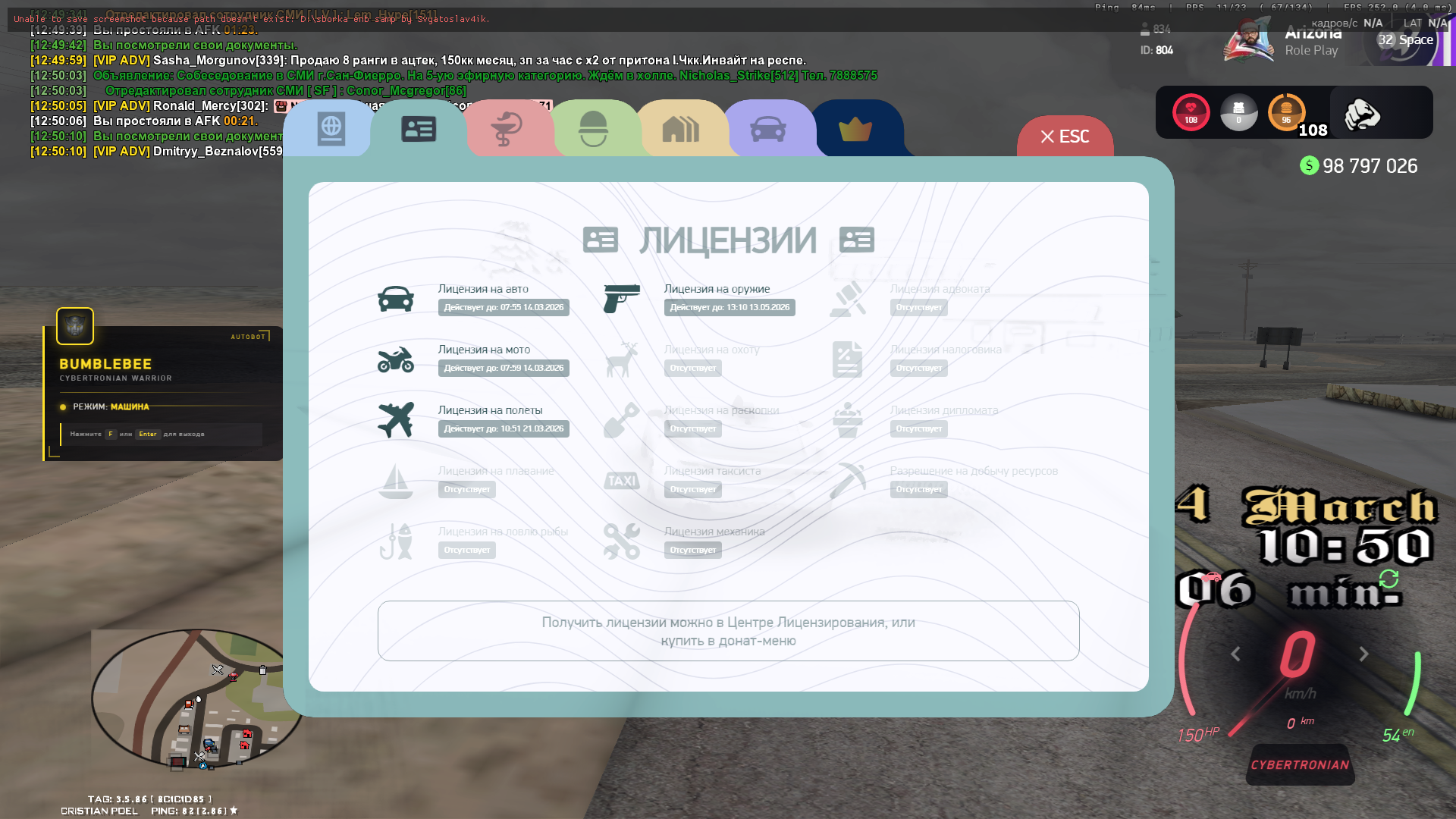Click the fist icon in HUD
This screenshot has width=1456, height=819.
pos(1362,114)
